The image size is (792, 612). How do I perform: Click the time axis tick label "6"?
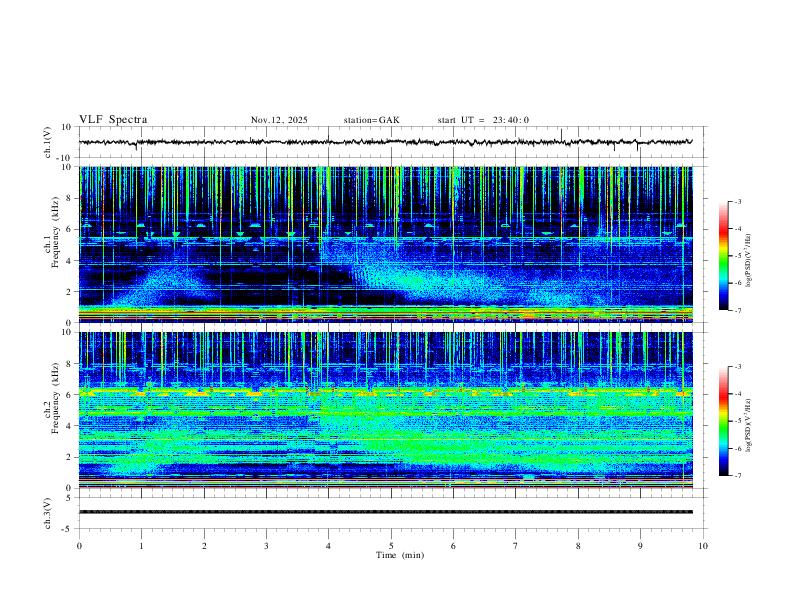click(x=453, y=546)
